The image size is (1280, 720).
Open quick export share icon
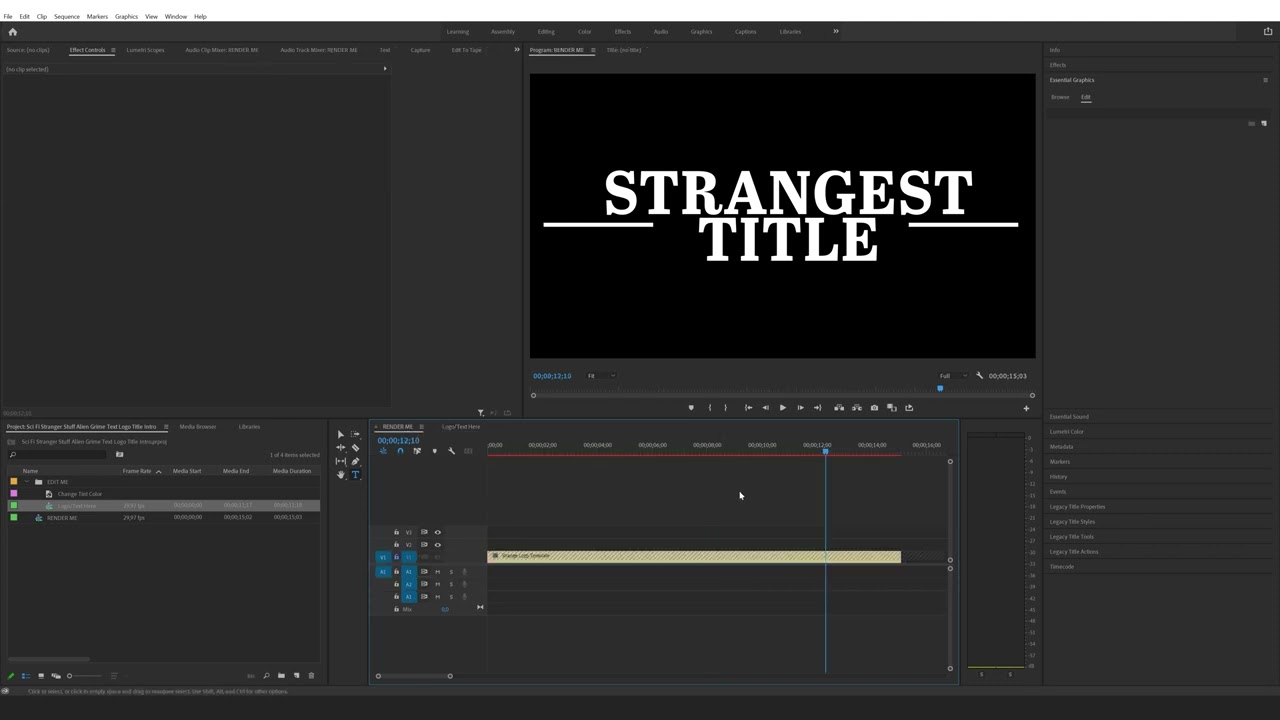coord(1268,32)
